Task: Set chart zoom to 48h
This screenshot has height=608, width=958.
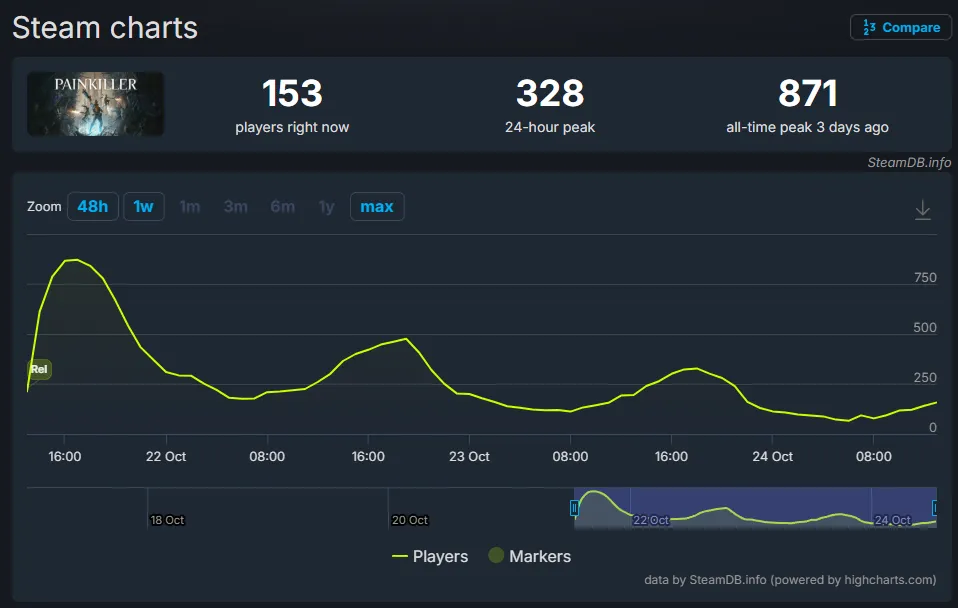Action: 92,207
